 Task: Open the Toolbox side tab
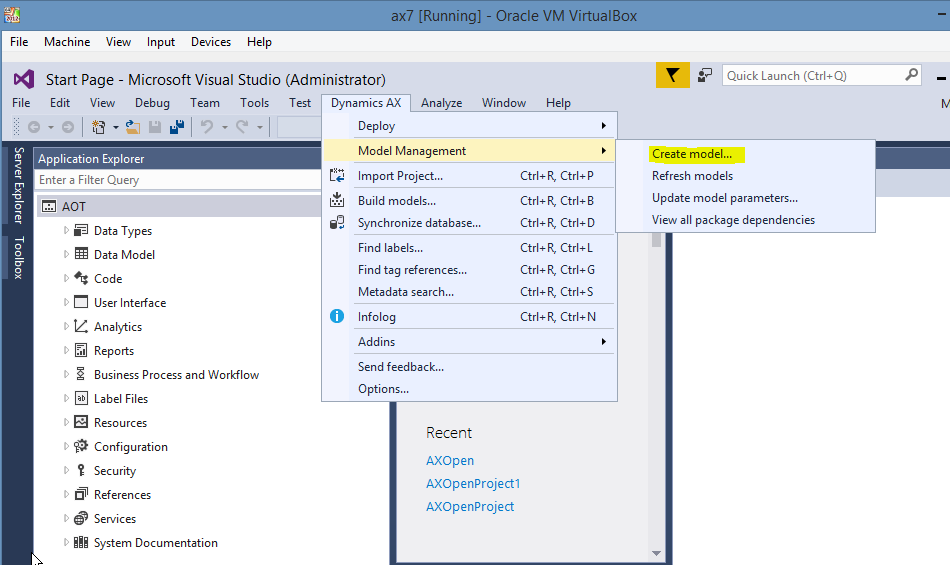19,257
